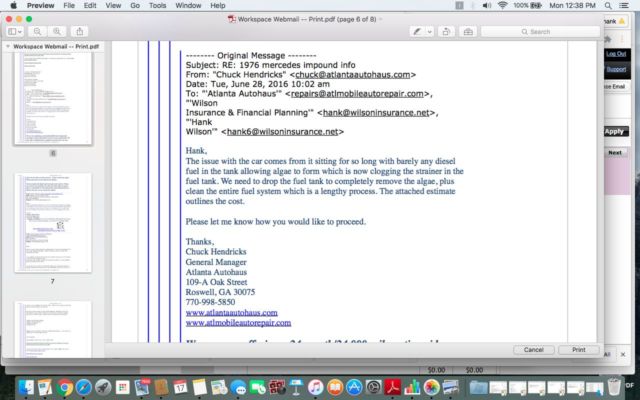Image resolution: width=640 pixels, height=400 pixels.
Task: Click Support link in background webmail
Action: coord(616,69)
